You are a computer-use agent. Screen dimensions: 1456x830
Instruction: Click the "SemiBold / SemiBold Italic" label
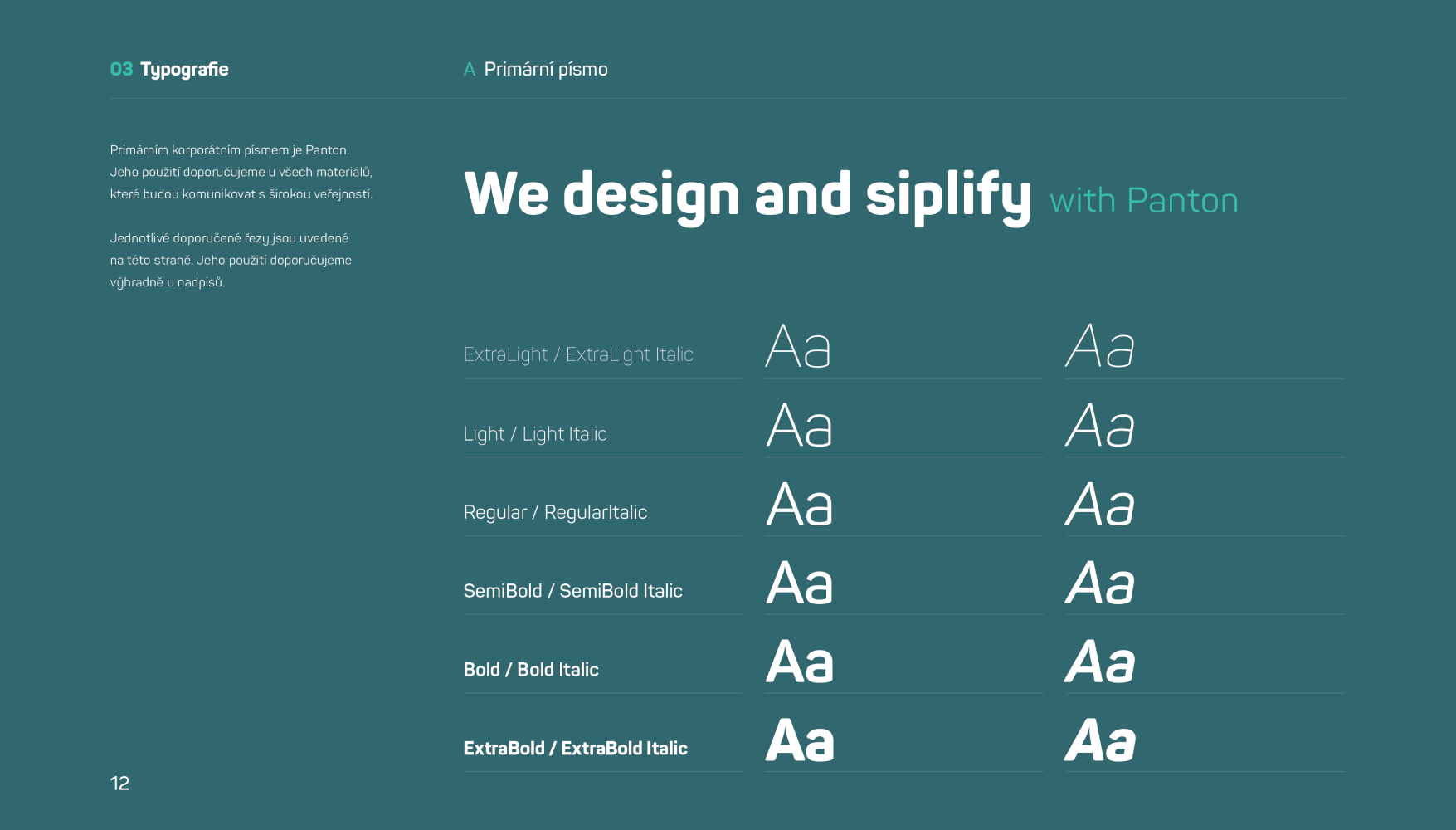click(572, 591)
